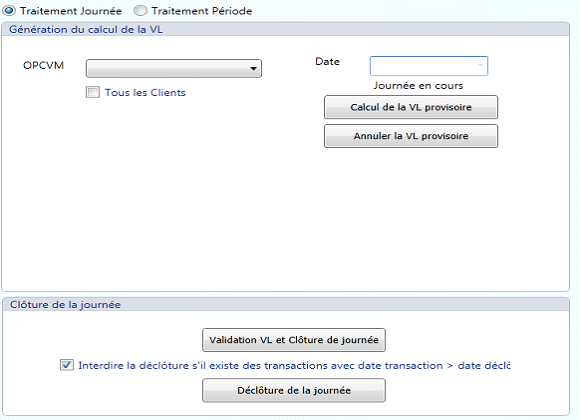Image resolution: width=580 pixels, height=420 pixels.
Task: Enable the Tous les Clients checkbox
Action: click(x=92, y=92)
